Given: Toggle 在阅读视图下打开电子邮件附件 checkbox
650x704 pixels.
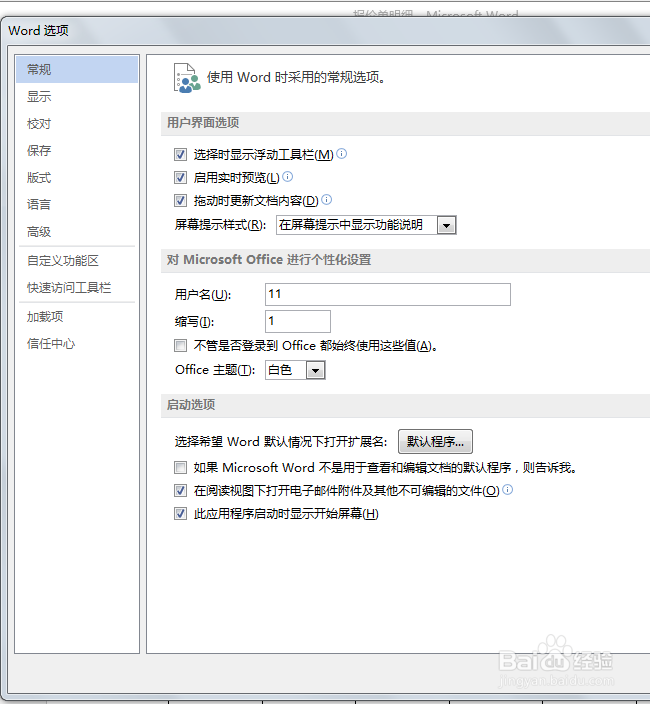Looking at the screenshot, I should pos(180,491).
